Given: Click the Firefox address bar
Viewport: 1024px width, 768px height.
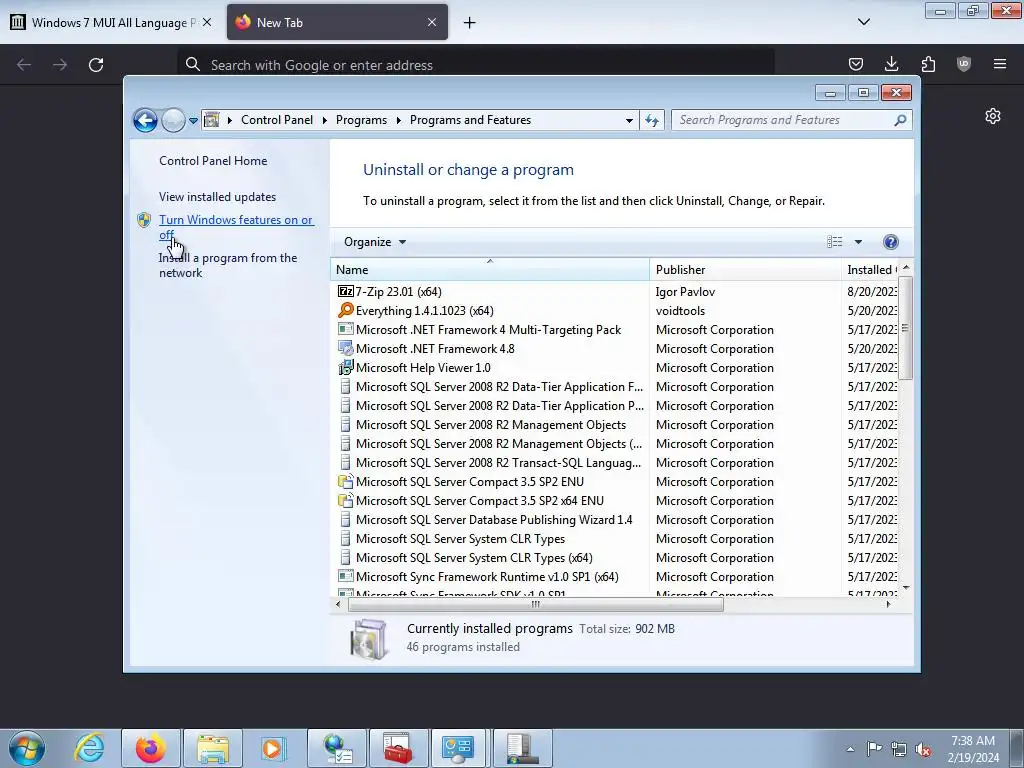Looking at the screenshot, I should tap(475, 65).
